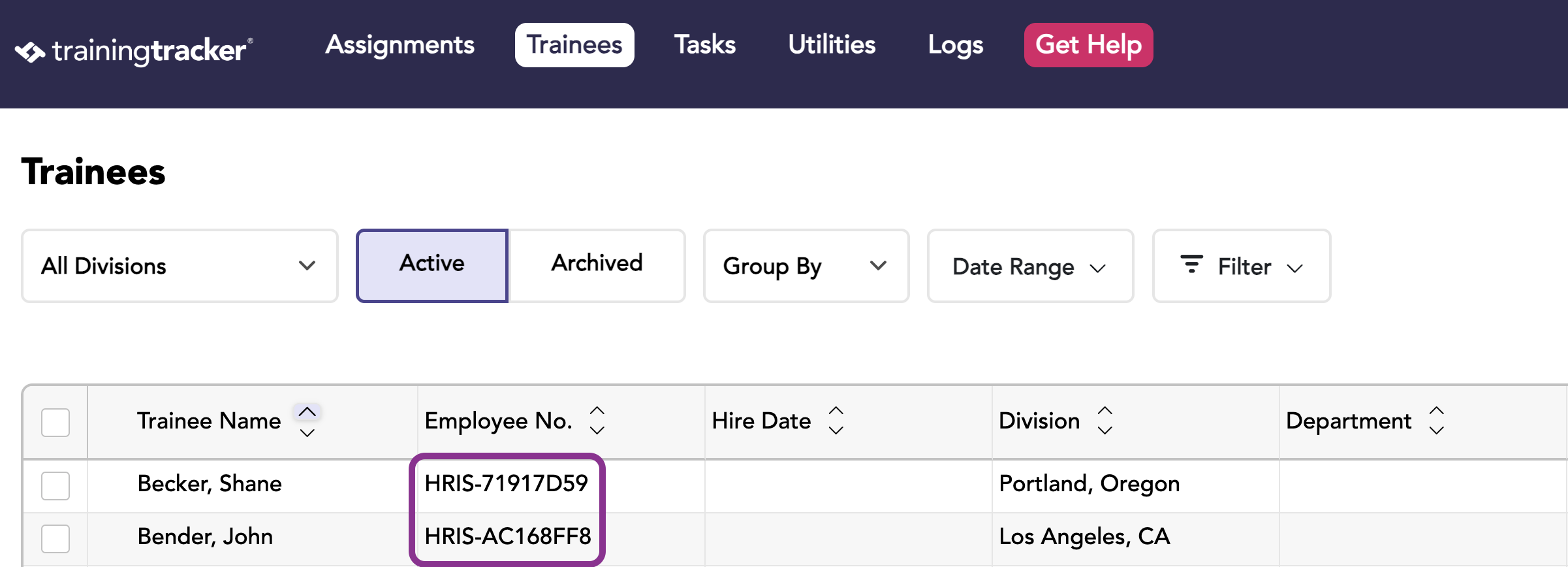Click the Get Help button
This screenshot has width=1568, height=567.
1088,45
